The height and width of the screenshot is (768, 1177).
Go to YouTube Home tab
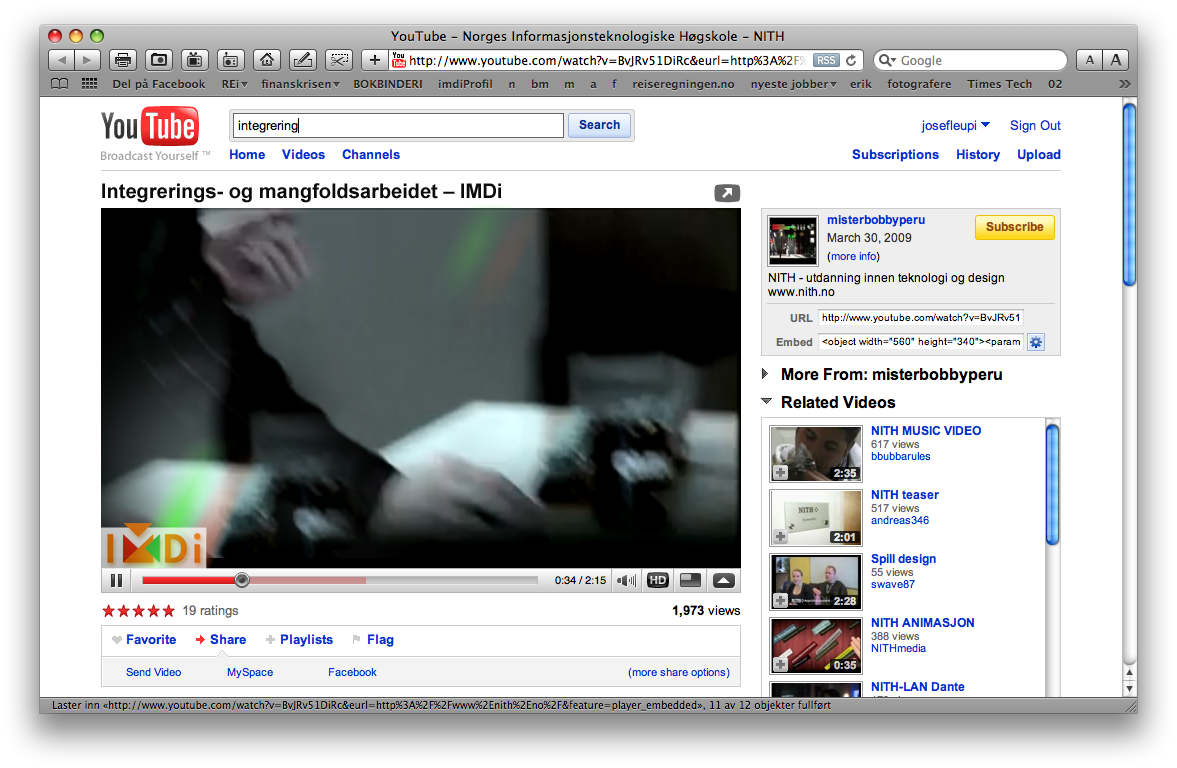[247, 155]
